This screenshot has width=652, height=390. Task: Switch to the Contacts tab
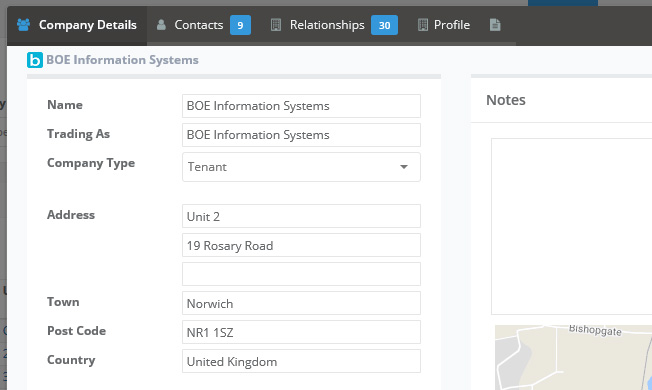(203, 25)
